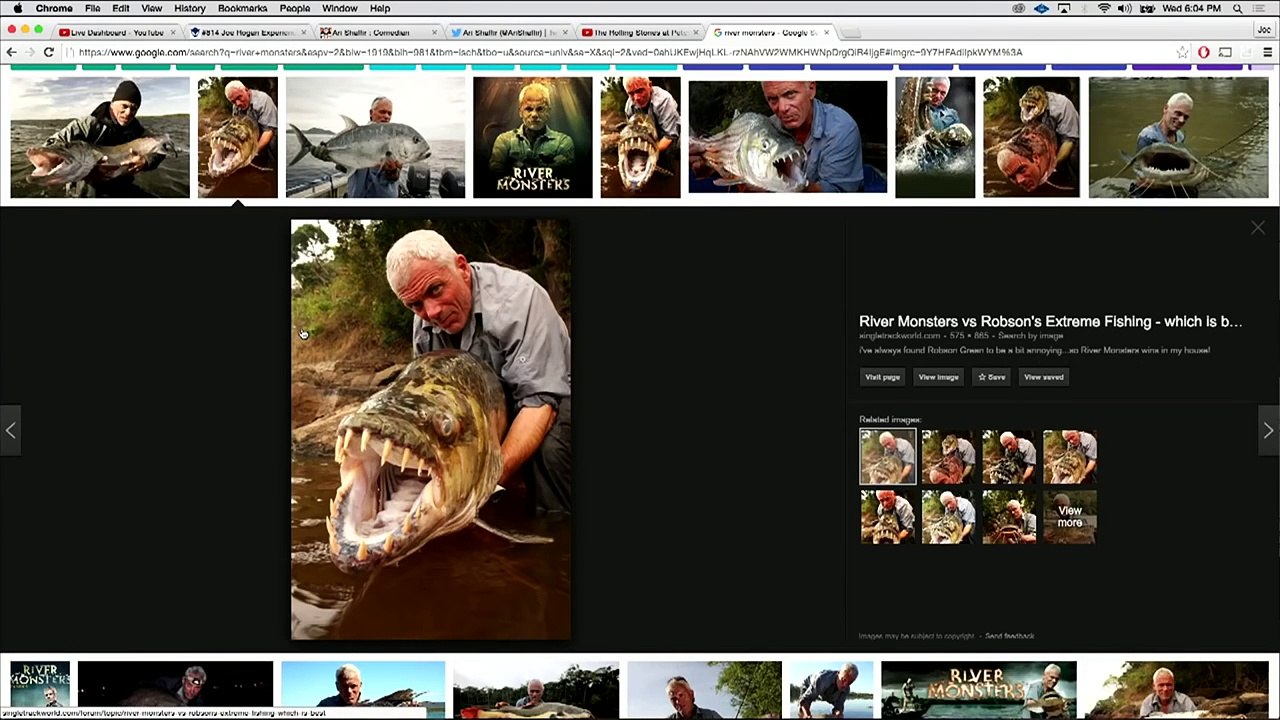
Task: Click View more in related images
Action: coord(1070,517)
